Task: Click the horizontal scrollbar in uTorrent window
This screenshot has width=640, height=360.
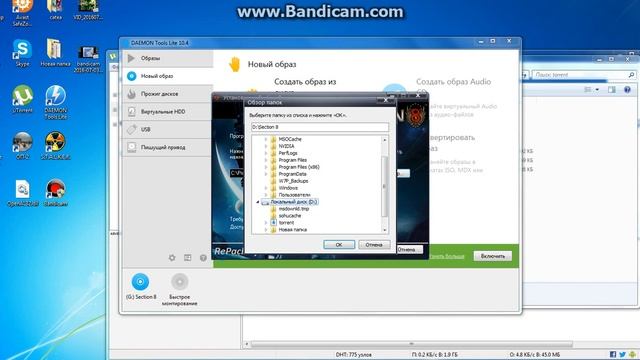Action: (x=411, y=344)
